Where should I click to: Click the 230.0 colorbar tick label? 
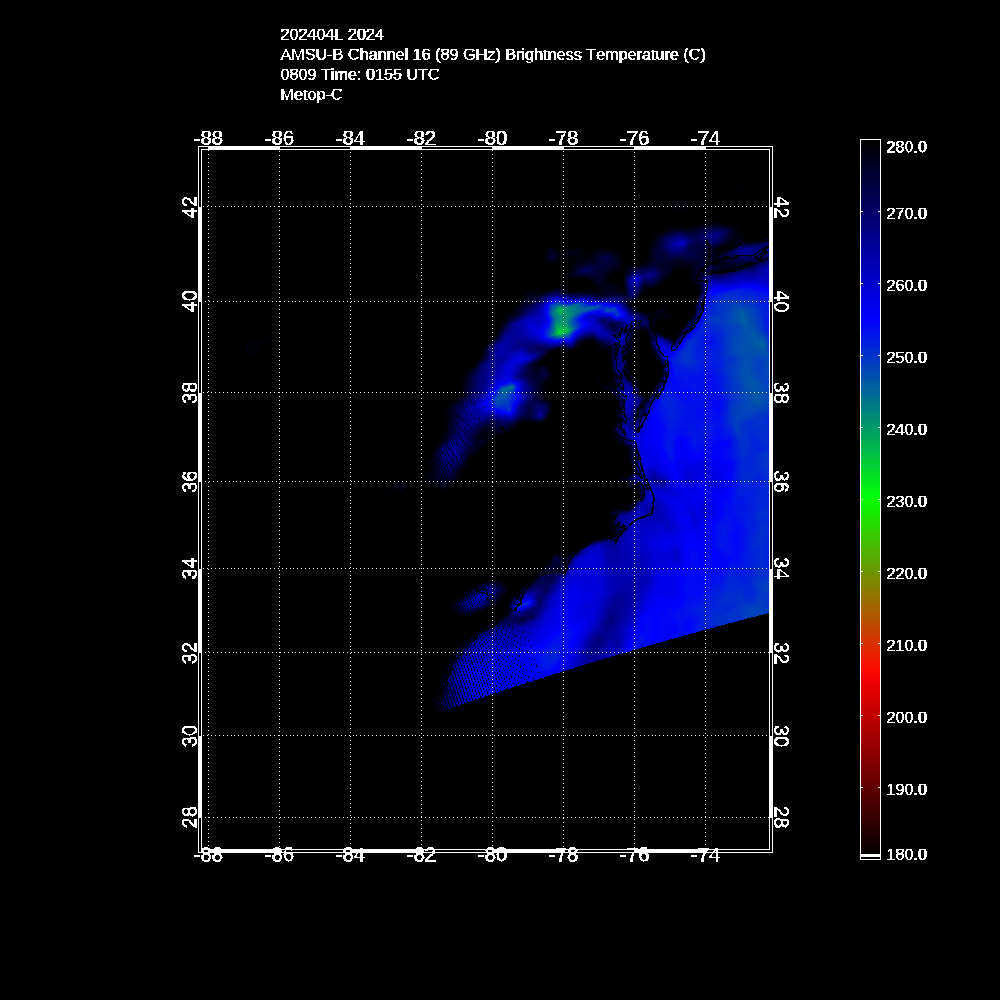coord(907,501)
